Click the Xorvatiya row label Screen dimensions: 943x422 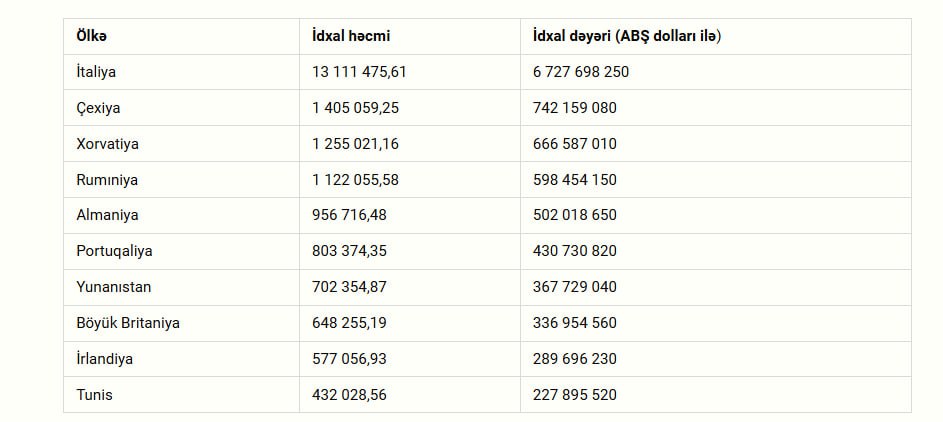point(107,144)
